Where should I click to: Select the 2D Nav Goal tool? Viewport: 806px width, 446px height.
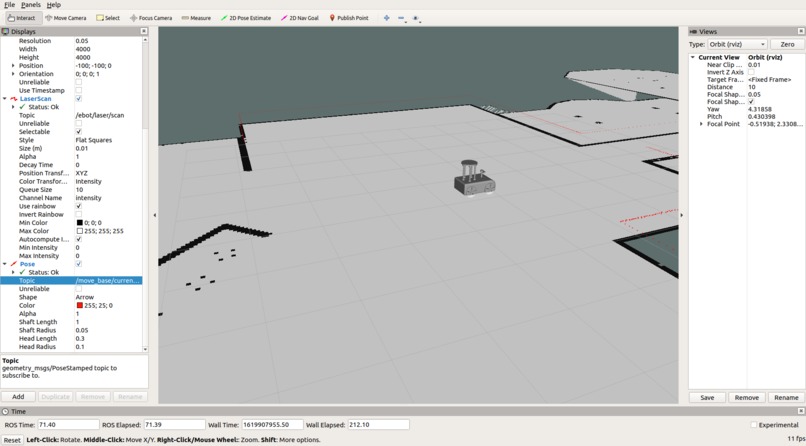coord(300,18)
